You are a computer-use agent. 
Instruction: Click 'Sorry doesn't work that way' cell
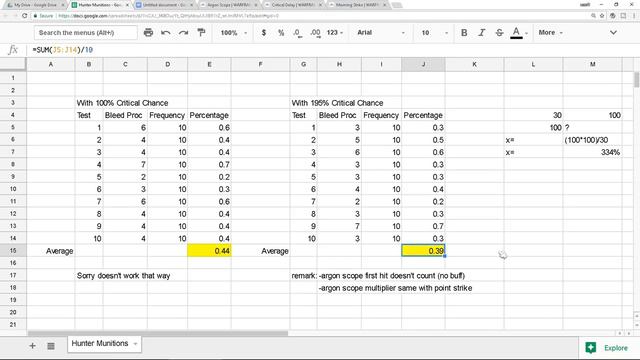click(123, 276)
